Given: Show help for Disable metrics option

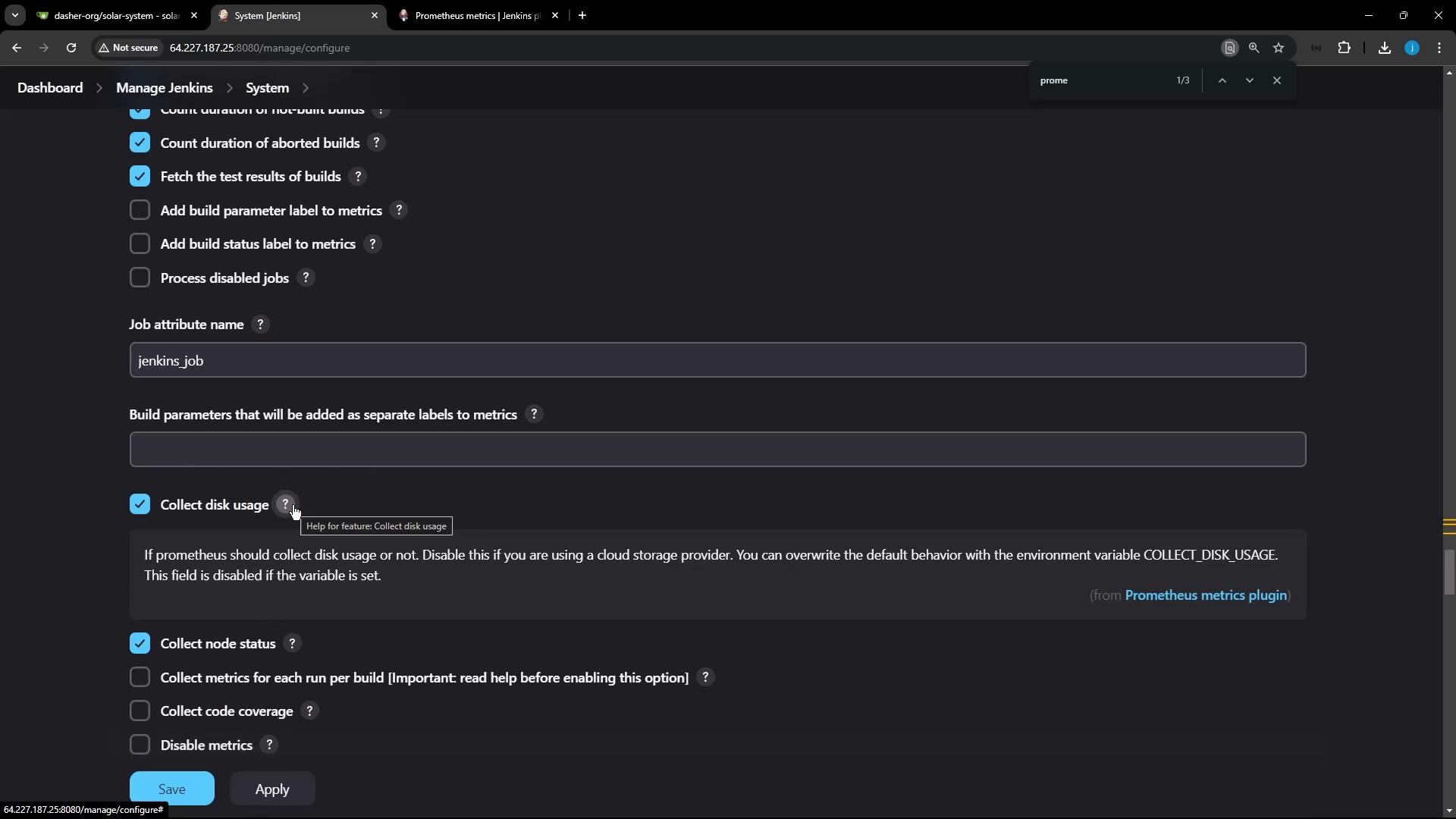Looking at the screenshot, I should [x=269, y=745].
